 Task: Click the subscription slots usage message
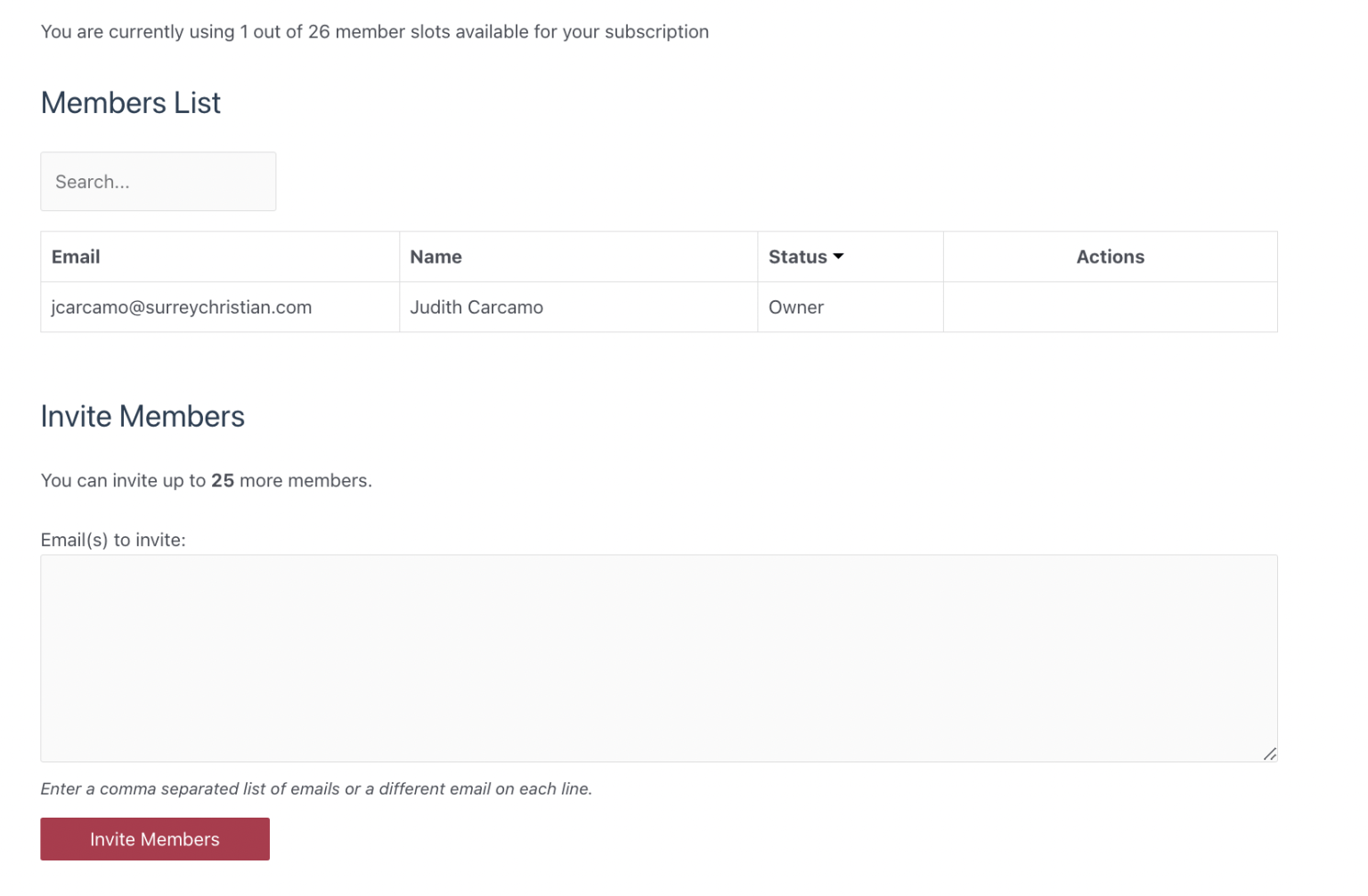pyautogui.click(x=374, y=31)
